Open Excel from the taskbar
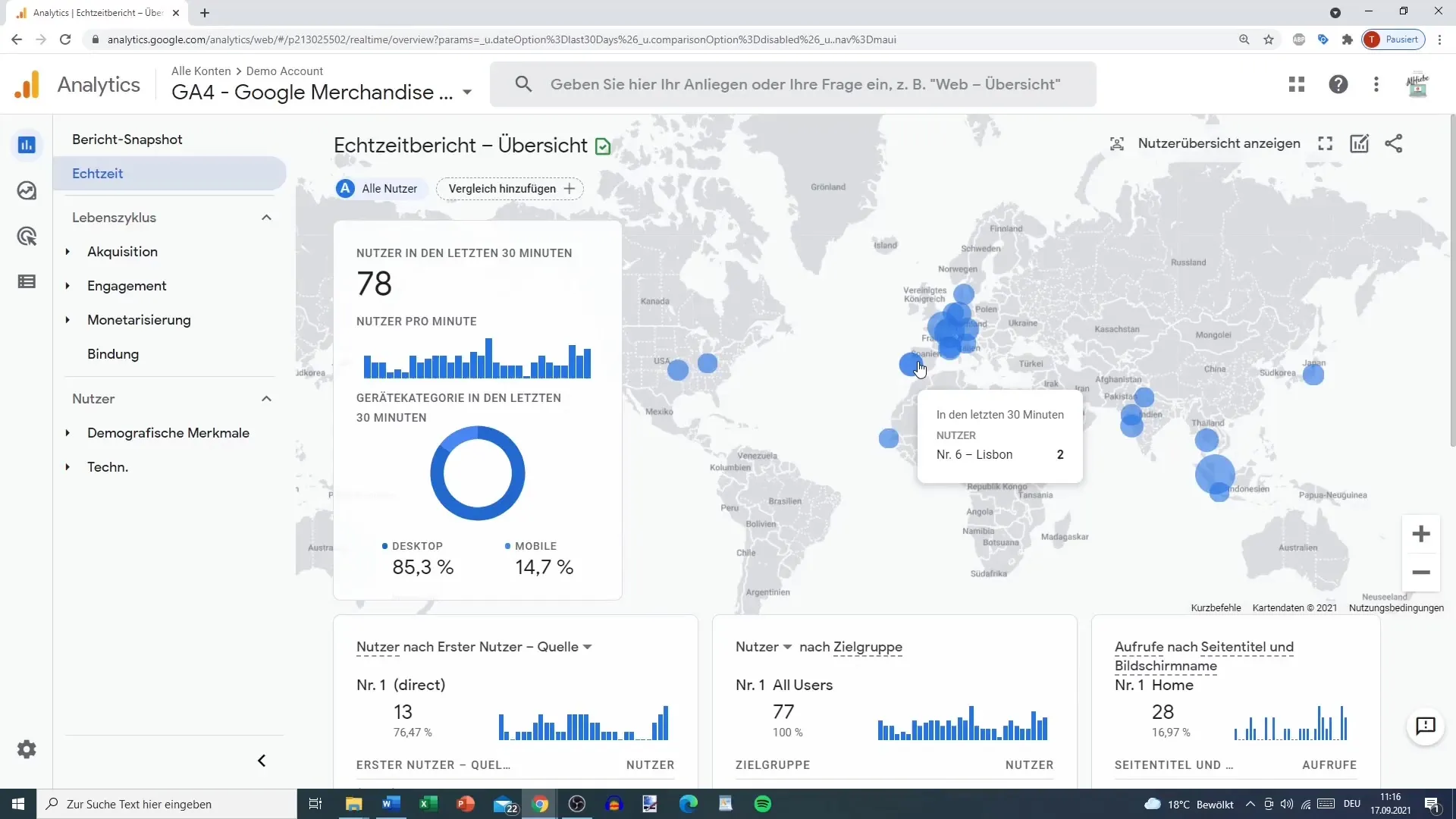Image resolution: width=1456 pixels, height=819 pixels. click(428, 804)
